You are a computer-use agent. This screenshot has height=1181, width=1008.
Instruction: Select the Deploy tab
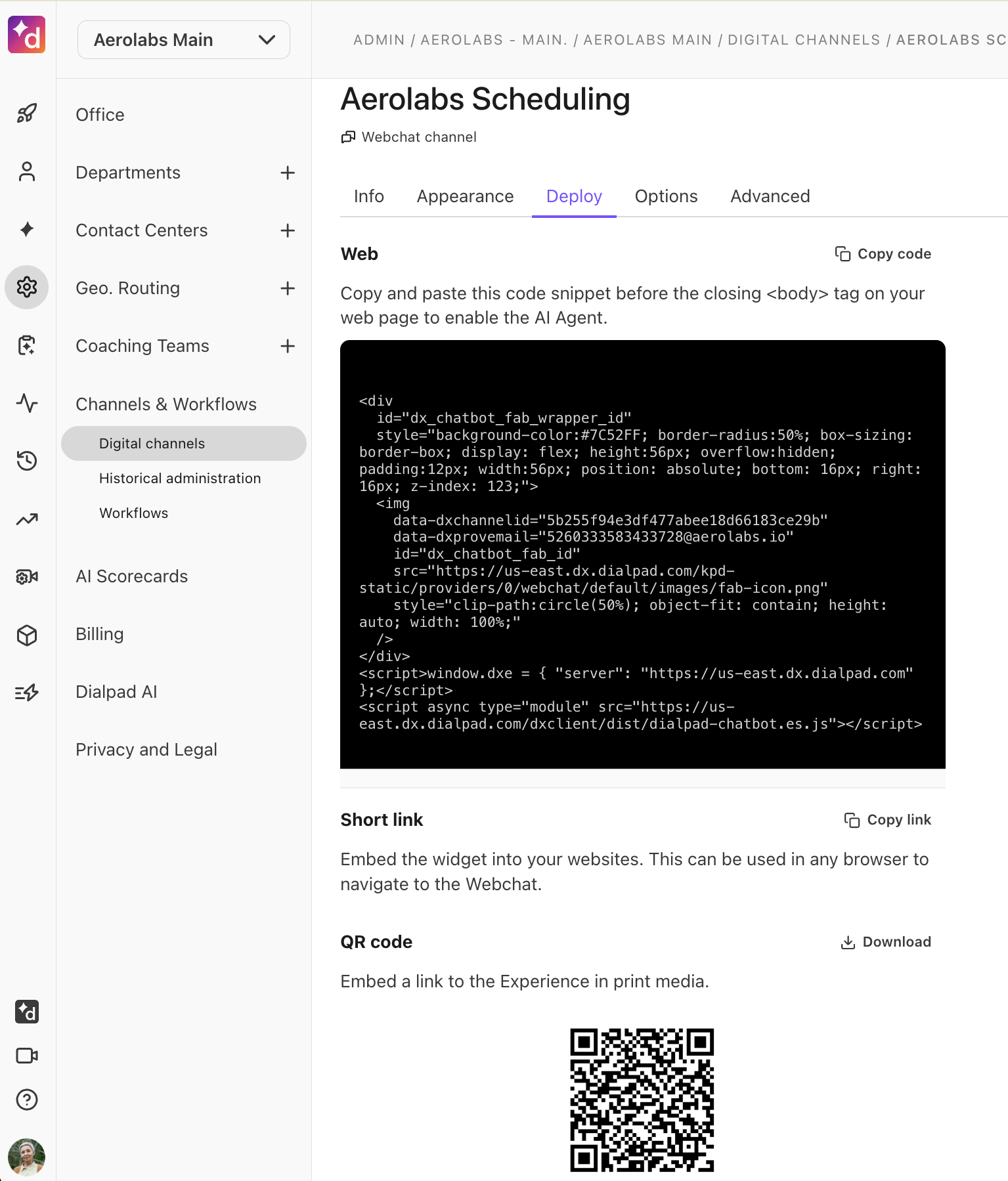[574, 196]
